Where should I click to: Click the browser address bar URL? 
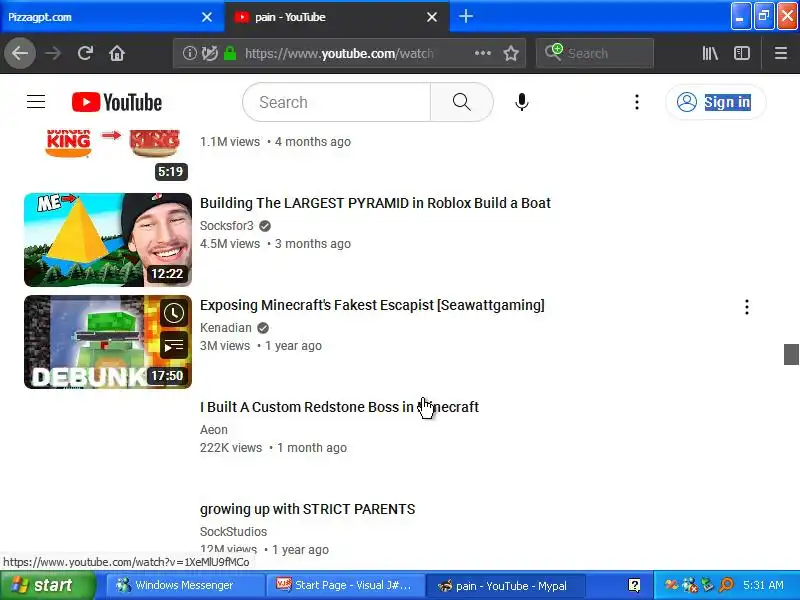(339, 53)
